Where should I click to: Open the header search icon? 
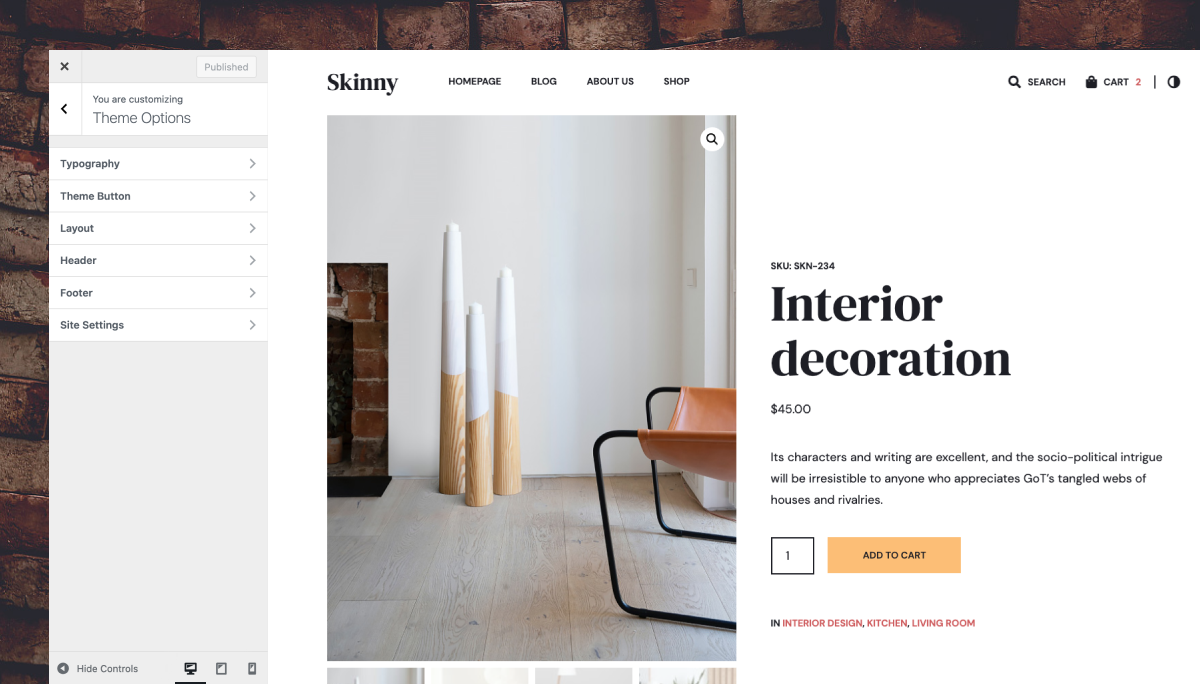pyautogui.click(x=1014, y=82)
